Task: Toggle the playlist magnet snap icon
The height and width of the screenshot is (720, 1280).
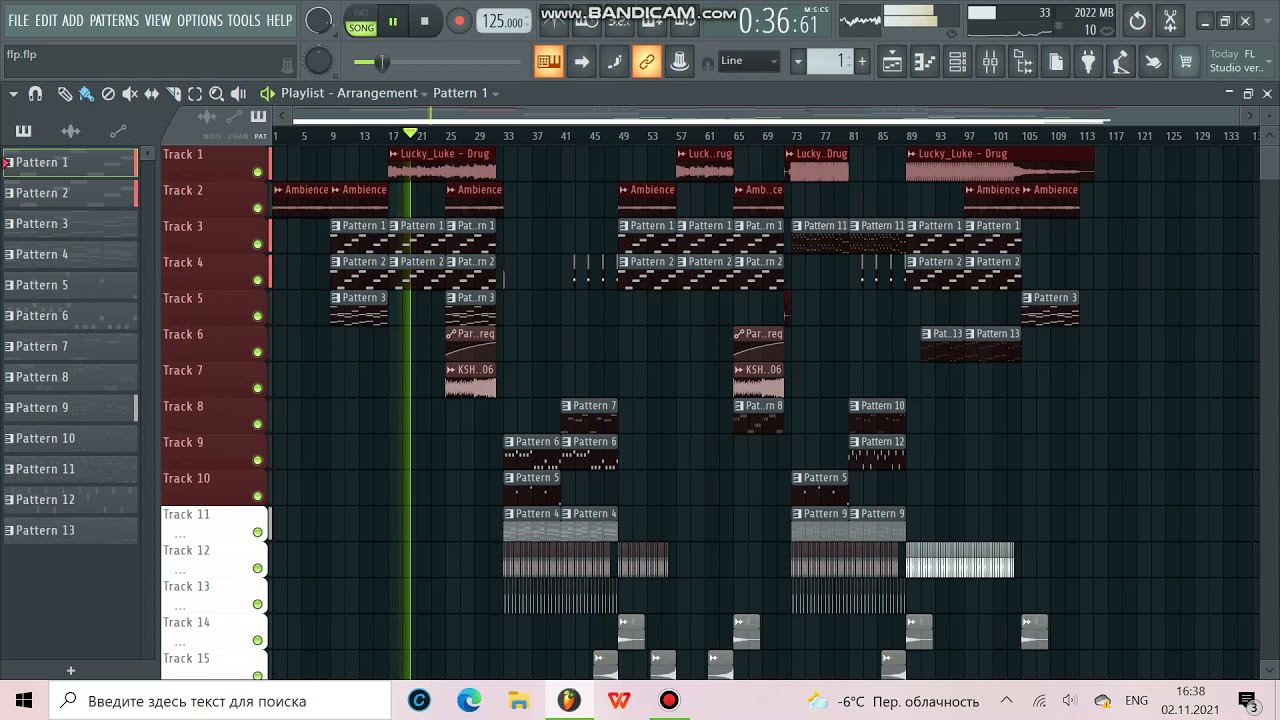Action: [x=35, y=93]
